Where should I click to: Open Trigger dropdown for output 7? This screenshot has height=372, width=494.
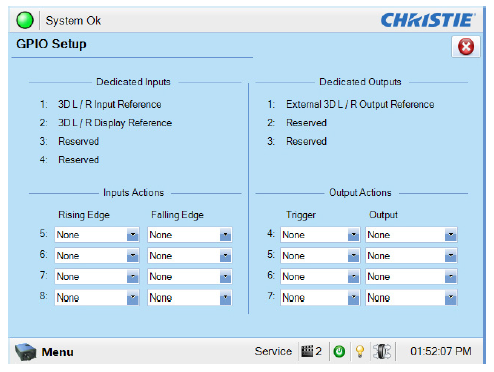pos(320,297)
